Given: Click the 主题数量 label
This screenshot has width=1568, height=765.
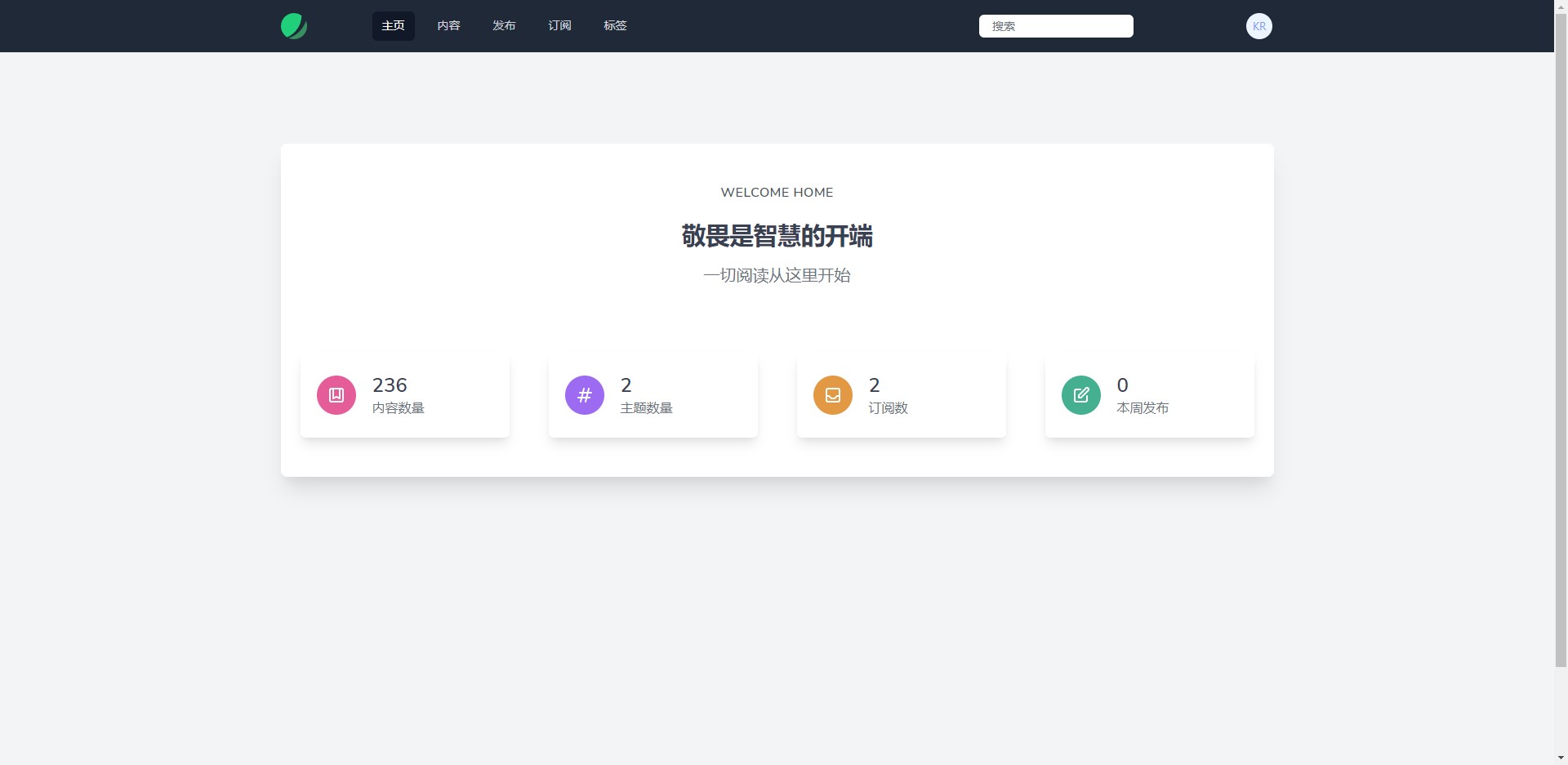Looking at the screenshot, I should click(x=647, y=408).
